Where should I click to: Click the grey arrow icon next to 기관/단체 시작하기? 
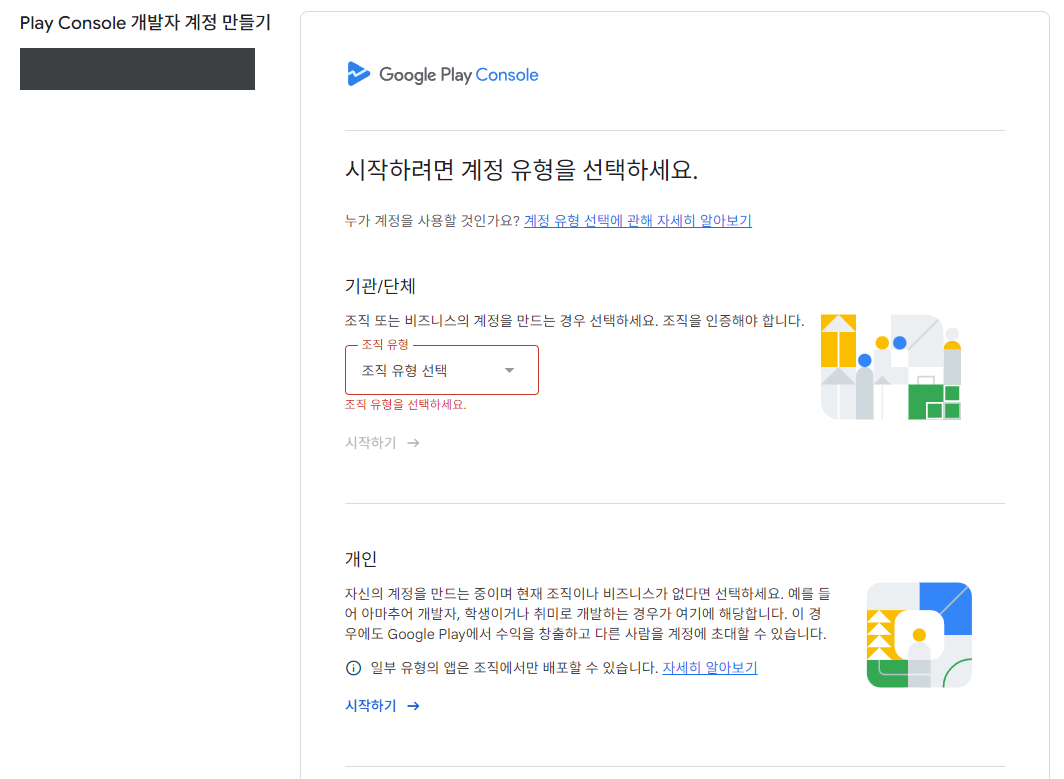[x=413, y=443]
